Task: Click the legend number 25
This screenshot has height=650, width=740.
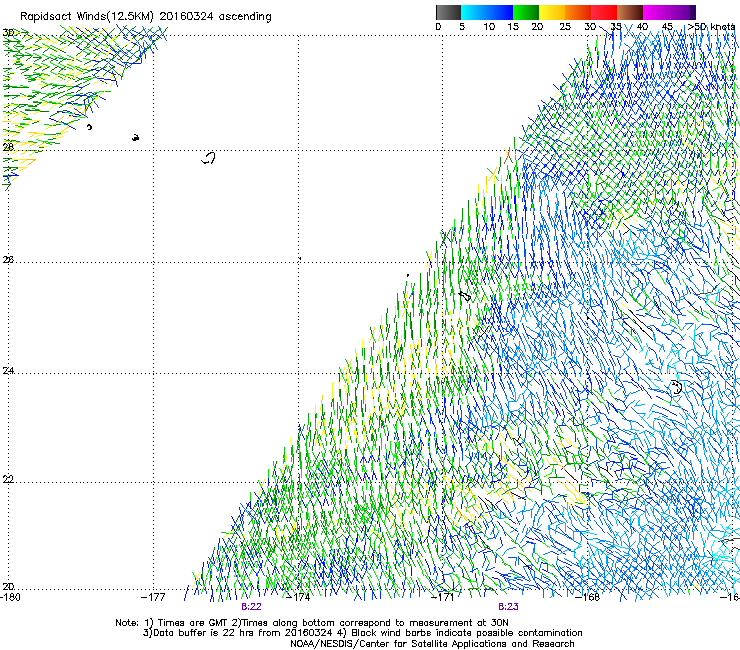Action: (565, 26)
